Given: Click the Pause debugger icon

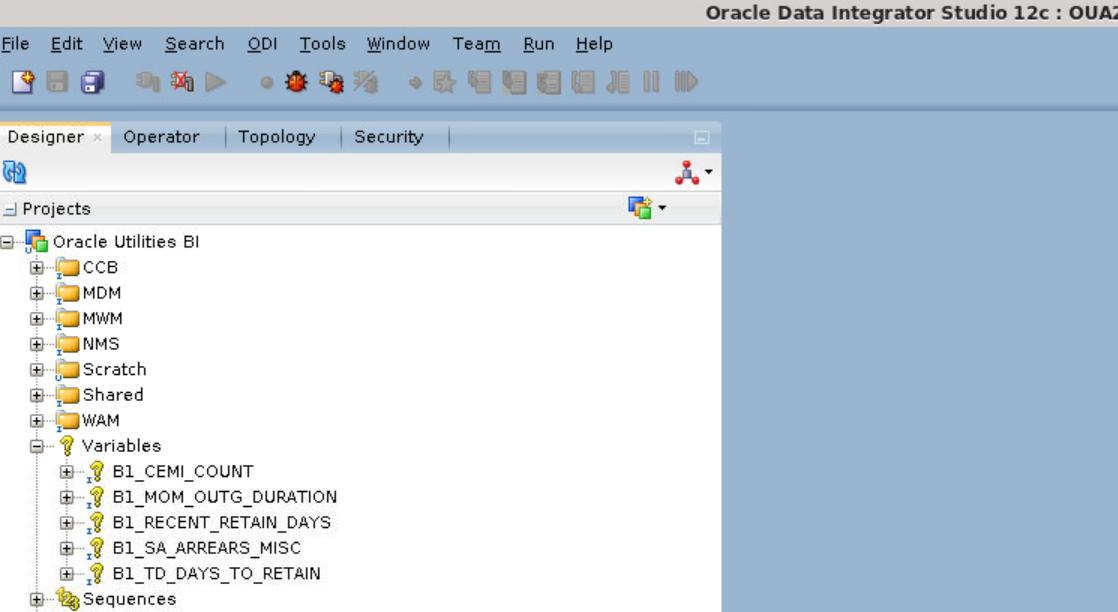Looking at the screenshot, I should (651, 82).
